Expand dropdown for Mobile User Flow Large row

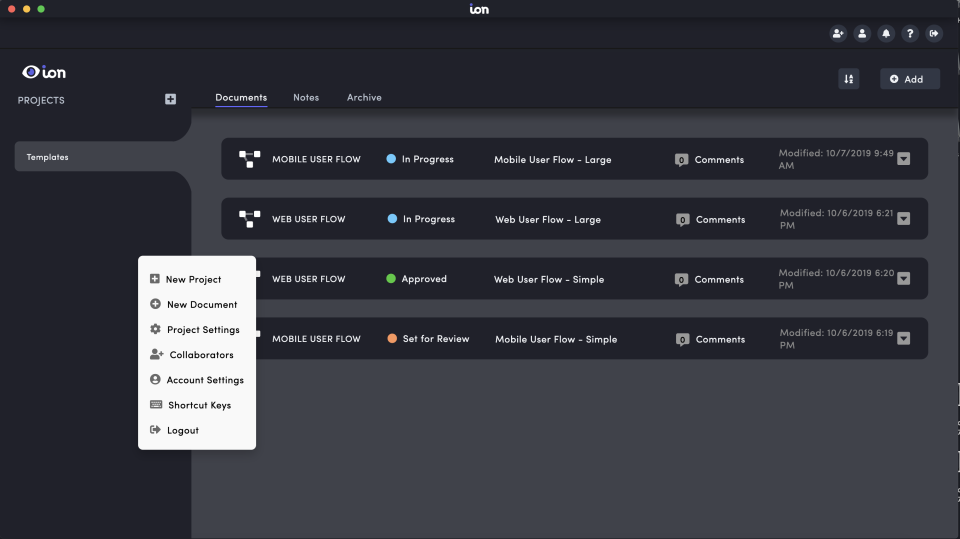[904, 159]
